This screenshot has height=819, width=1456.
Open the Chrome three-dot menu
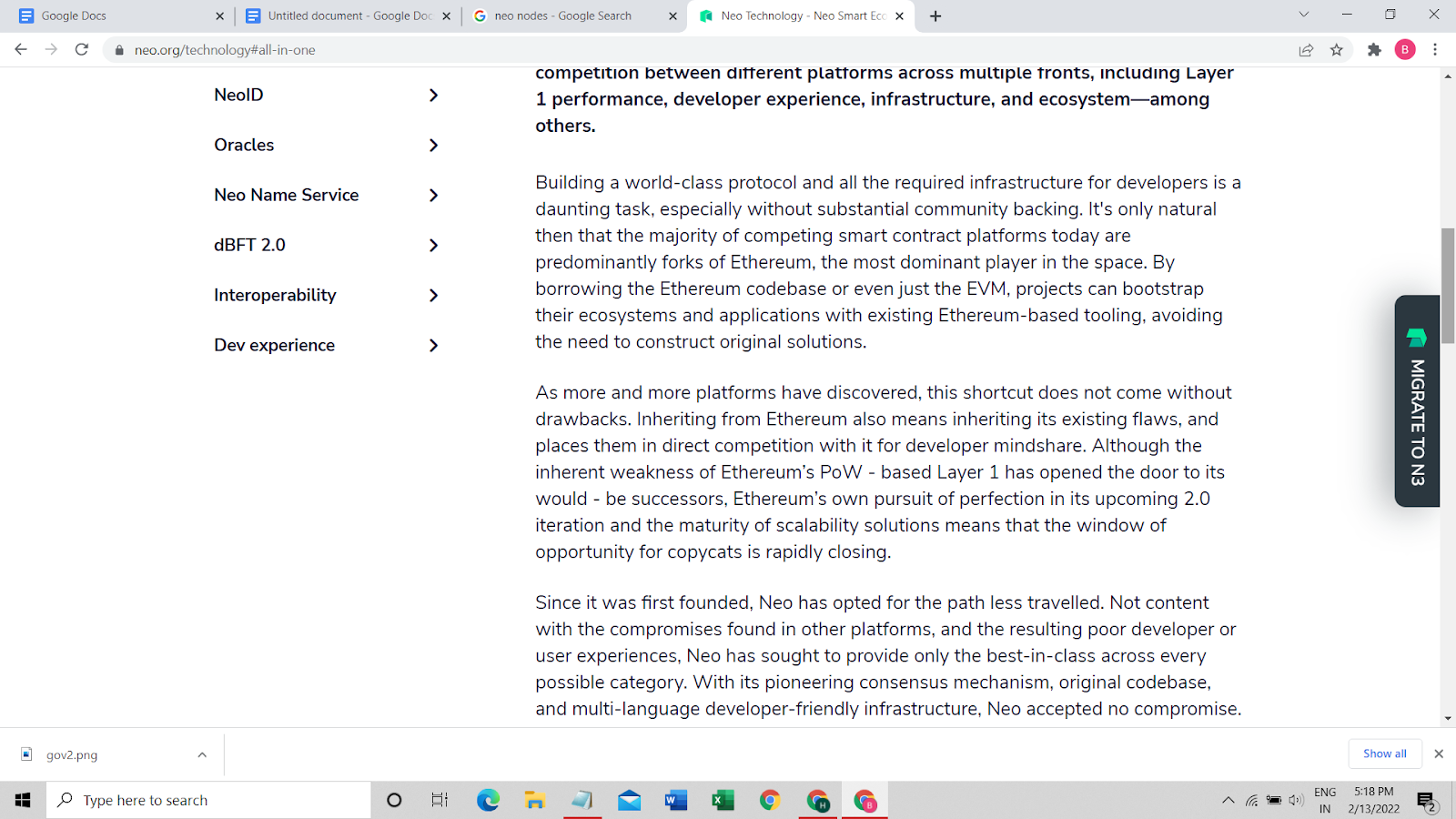(1435, 50)
